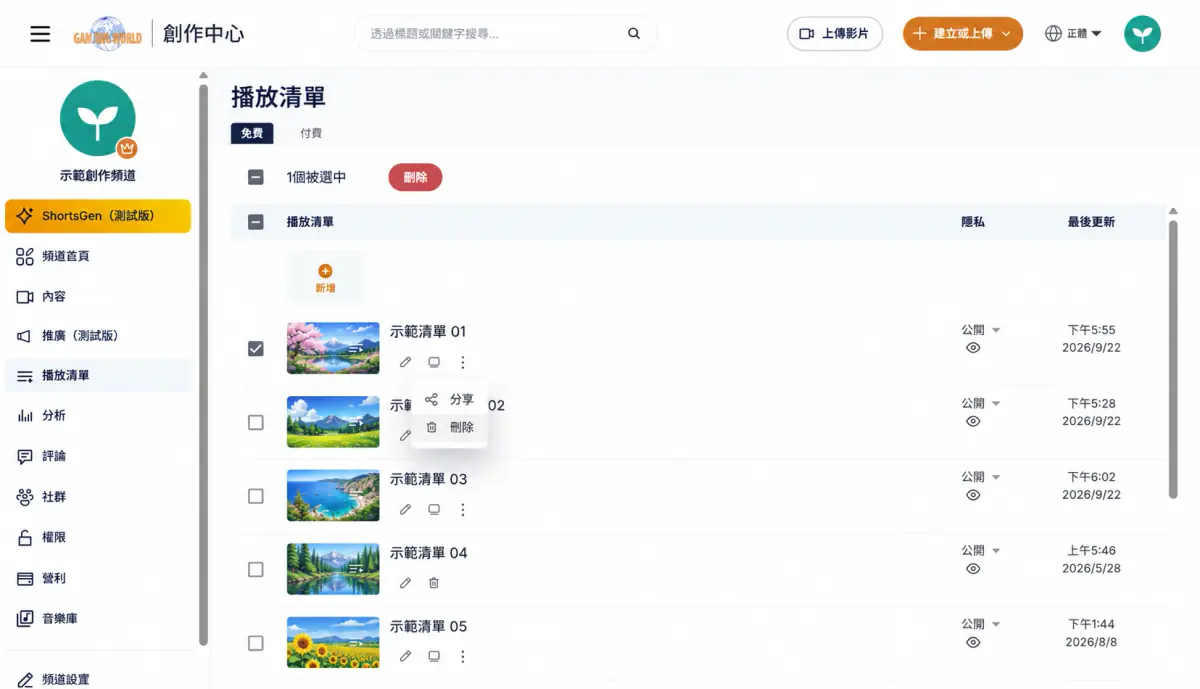
Task: Edit 示範清單 01 with pencil icon
Action: (x=406, y=362)
